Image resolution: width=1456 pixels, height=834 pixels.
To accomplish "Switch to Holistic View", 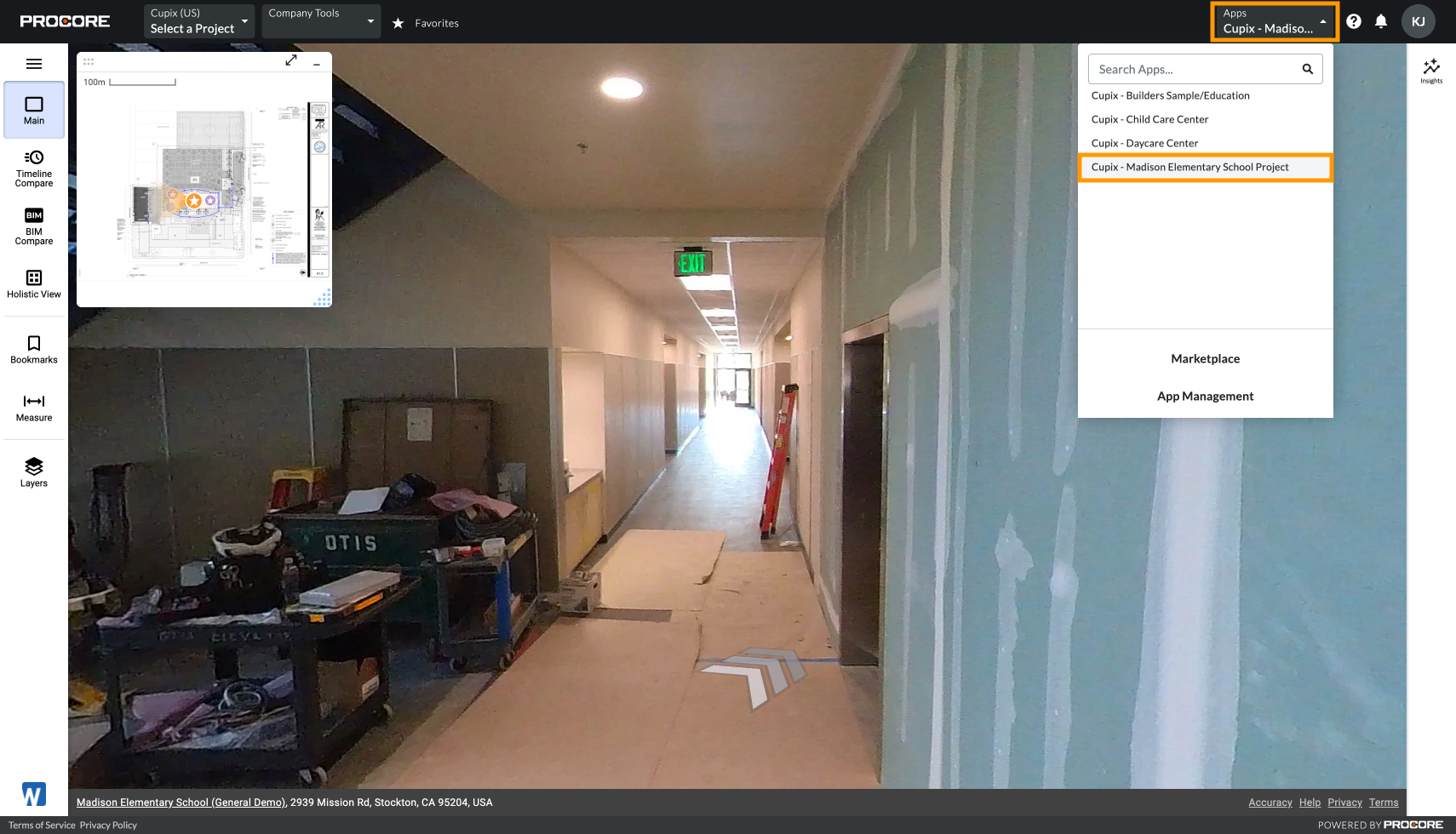I will pos(34,284).
